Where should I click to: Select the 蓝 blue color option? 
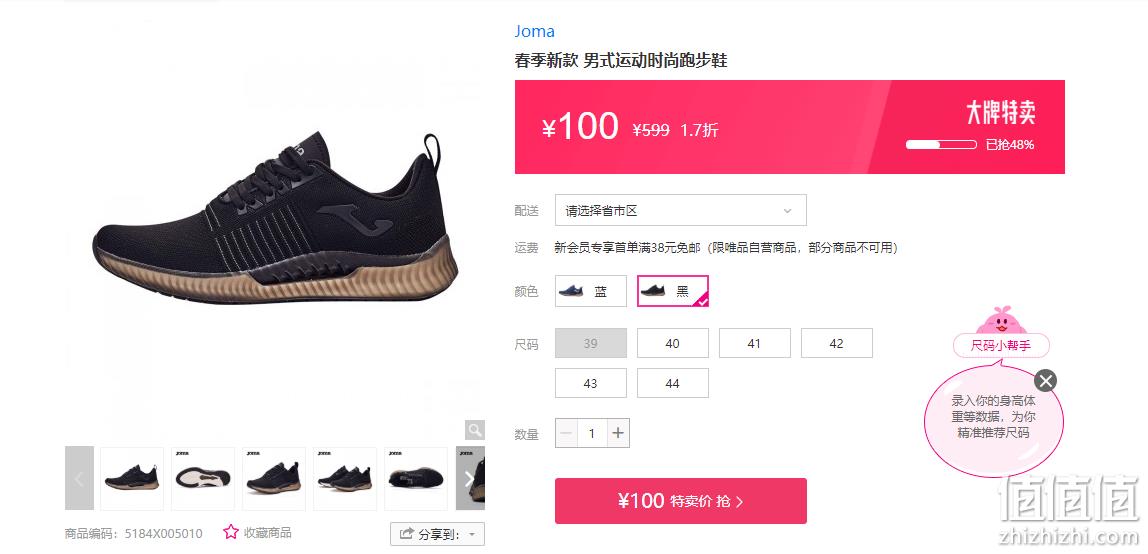click(591, 291)
